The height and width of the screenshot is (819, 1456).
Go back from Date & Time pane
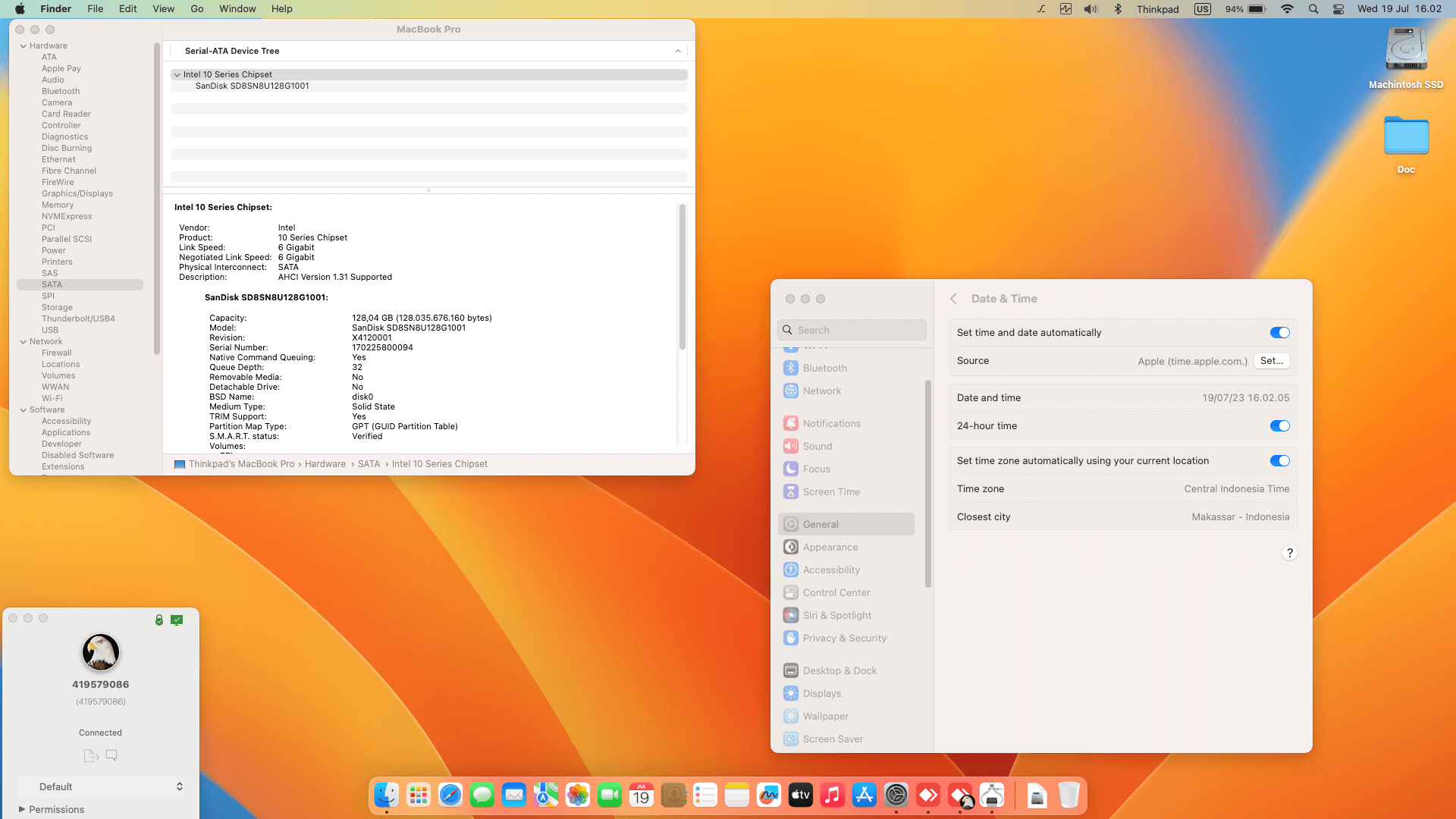point(953,299)
